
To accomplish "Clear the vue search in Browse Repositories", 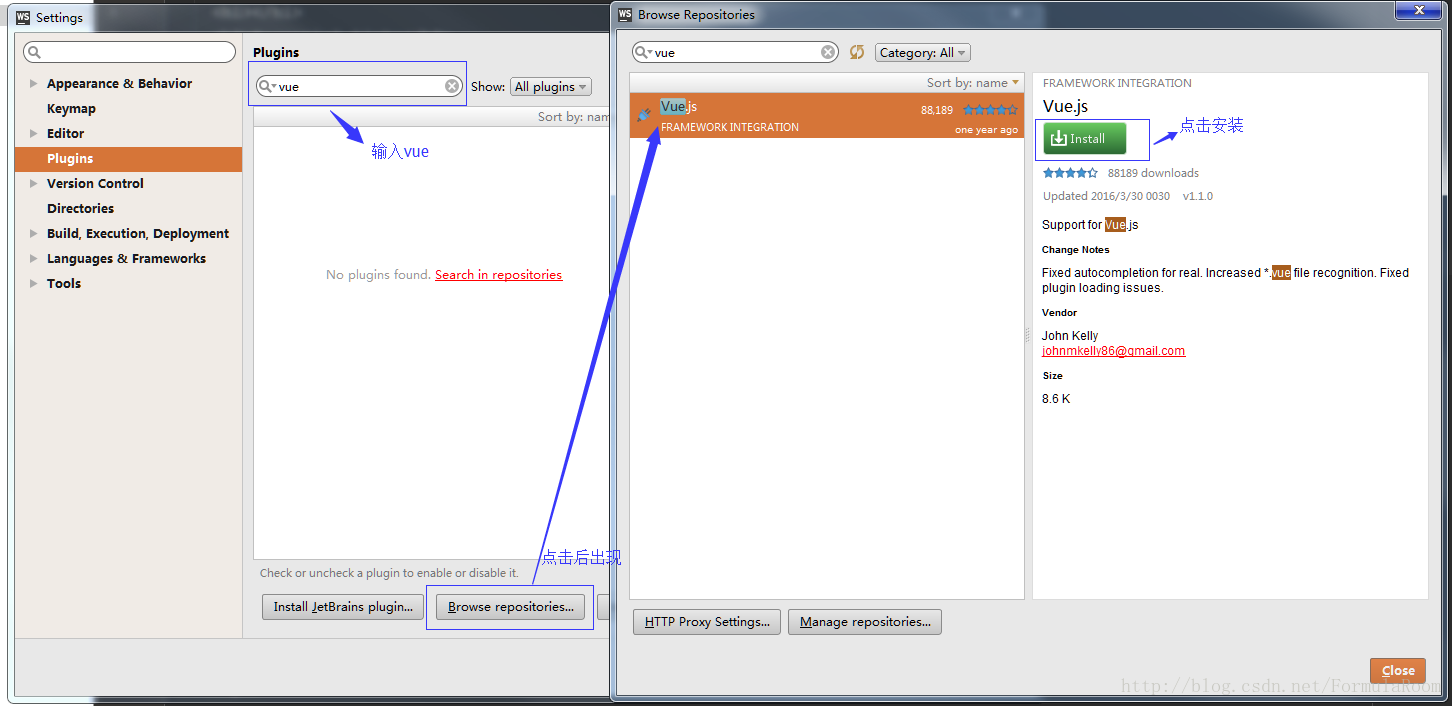I will click(828, 53).
